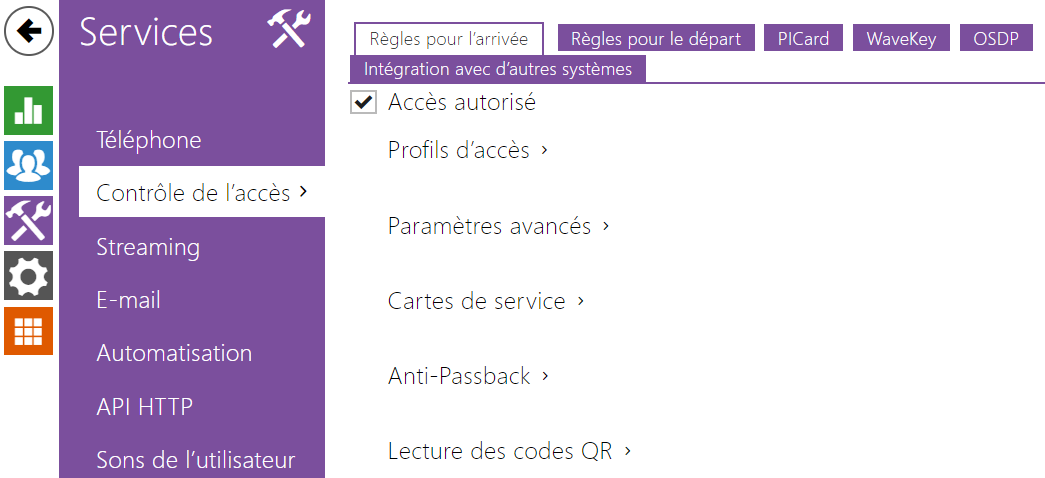Open the Automatisation menu item
Viewport: 1045px width, 478px height.
tap(174, 353)
